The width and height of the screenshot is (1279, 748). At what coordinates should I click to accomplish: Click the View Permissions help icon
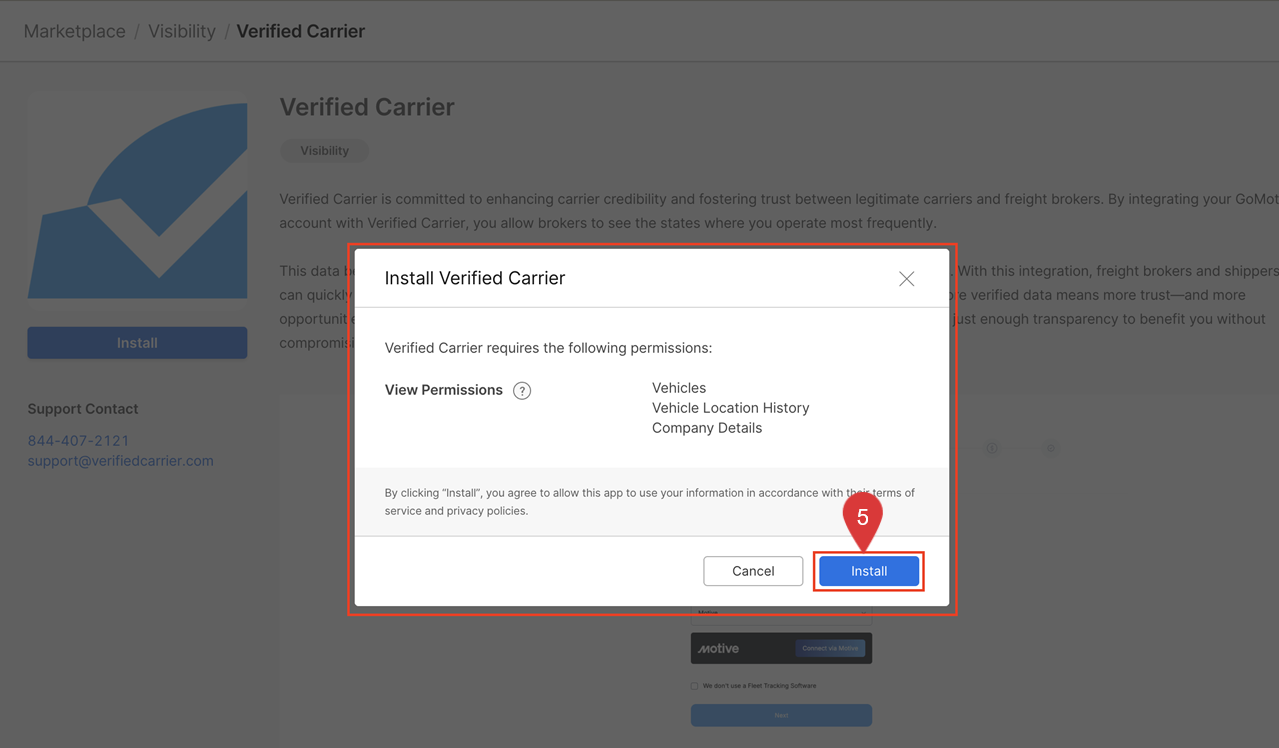522,391
